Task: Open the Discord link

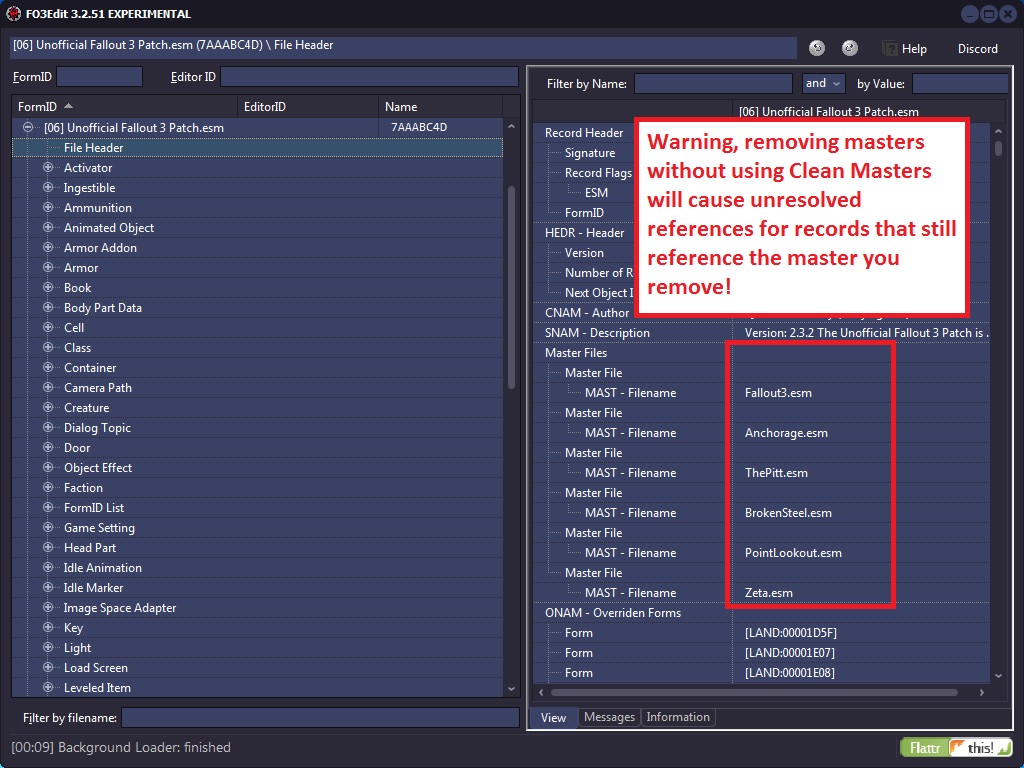Action: click(978, 48)
